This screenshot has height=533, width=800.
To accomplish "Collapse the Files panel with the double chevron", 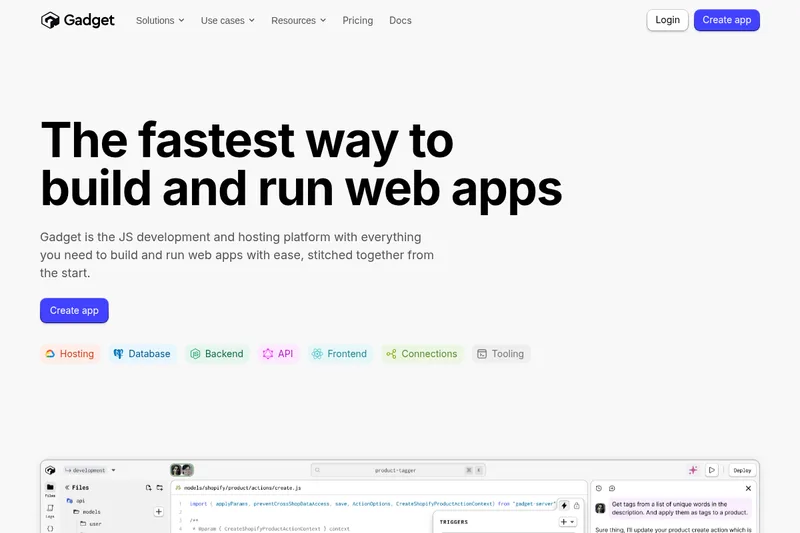I will click(x=67, y=488).
